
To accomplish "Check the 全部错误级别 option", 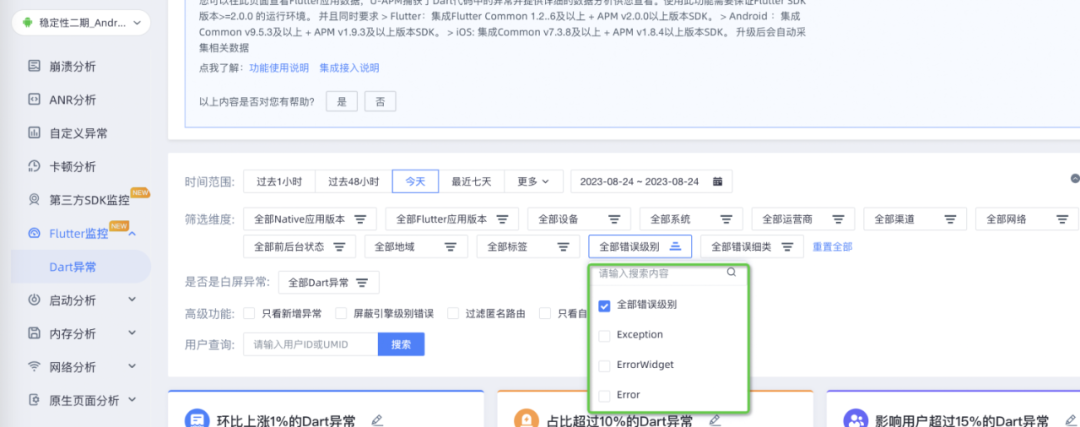I will pos(605,306).
